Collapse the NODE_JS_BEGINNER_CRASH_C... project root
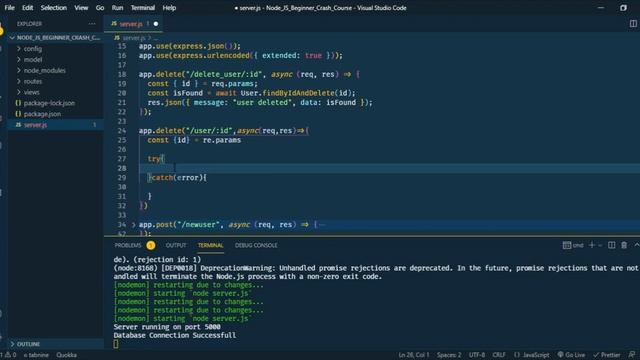The height and width of the screenshot is (360, 640). tap(55, 38)
